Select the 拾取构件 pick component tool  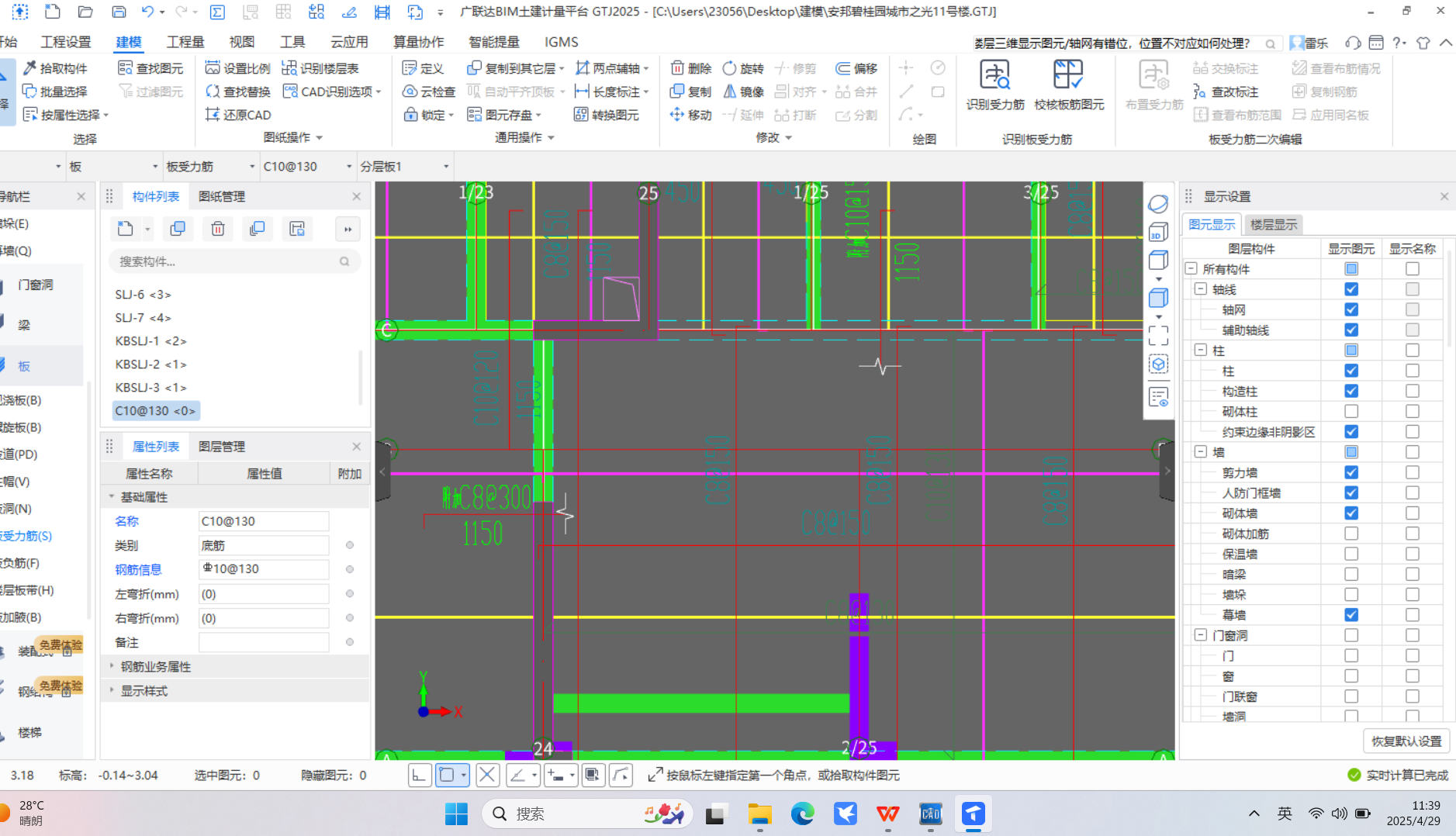tap(55, 68)
